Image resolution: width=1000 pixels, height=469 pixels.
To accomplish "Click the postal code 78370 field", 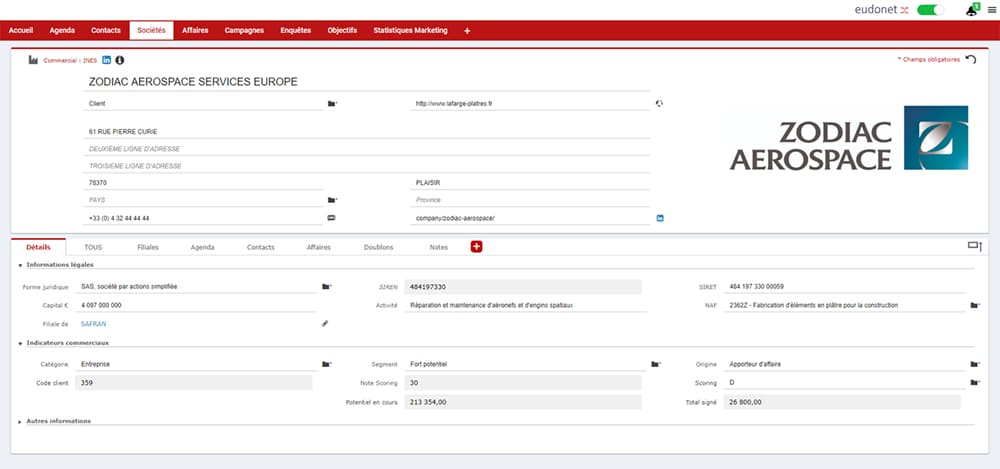I will coord(204,182).
